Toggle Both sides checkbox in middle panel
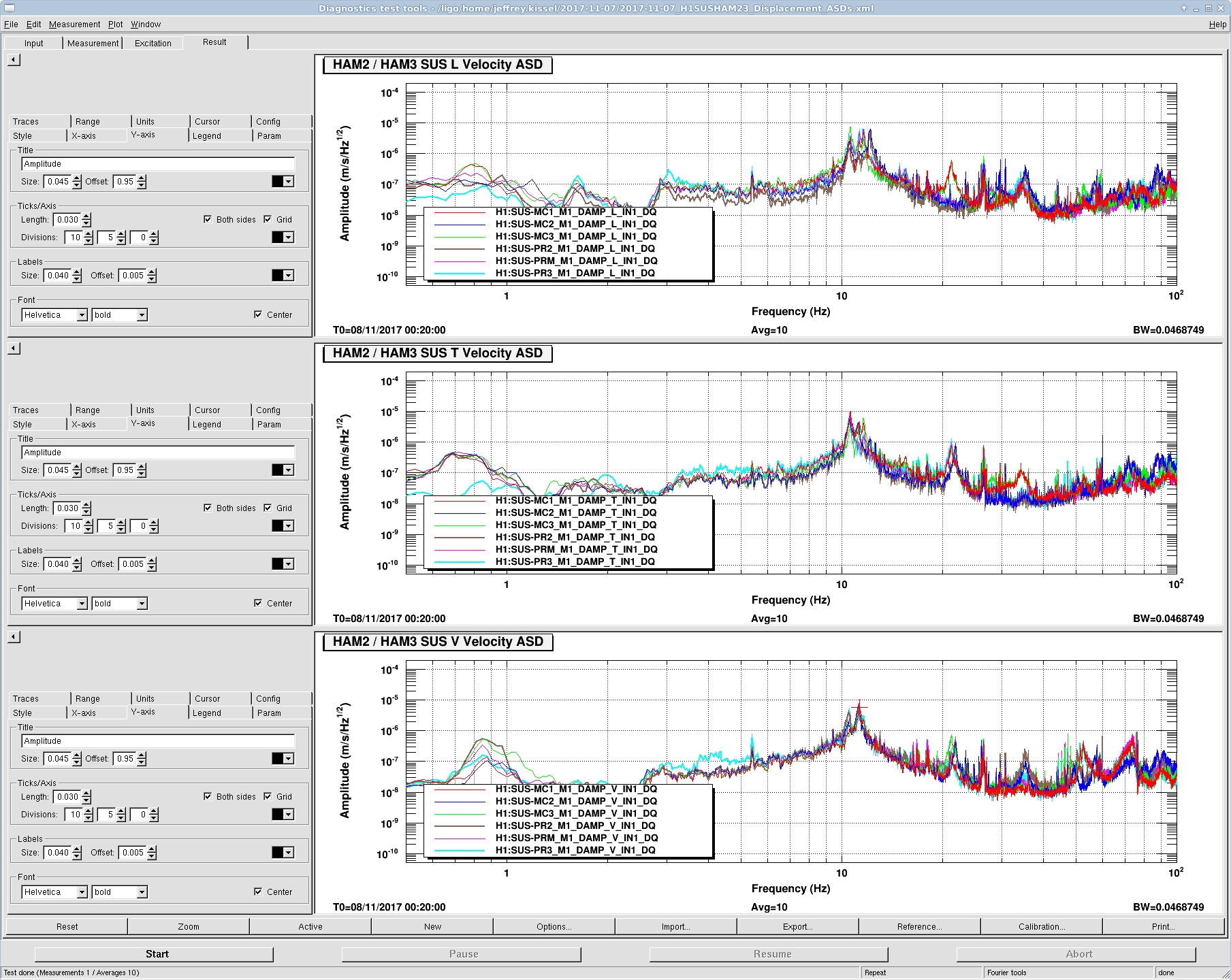 tap(208, 508)
